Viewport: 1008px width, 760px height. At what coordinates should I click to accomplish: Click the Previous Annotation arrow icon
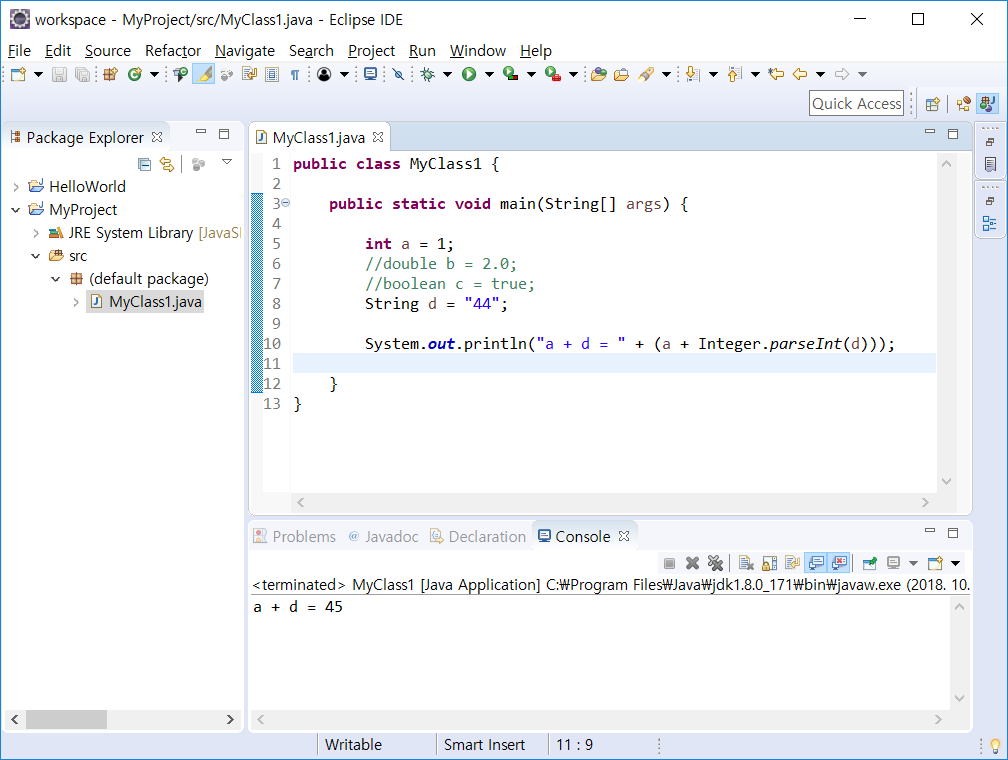(734, 74)
